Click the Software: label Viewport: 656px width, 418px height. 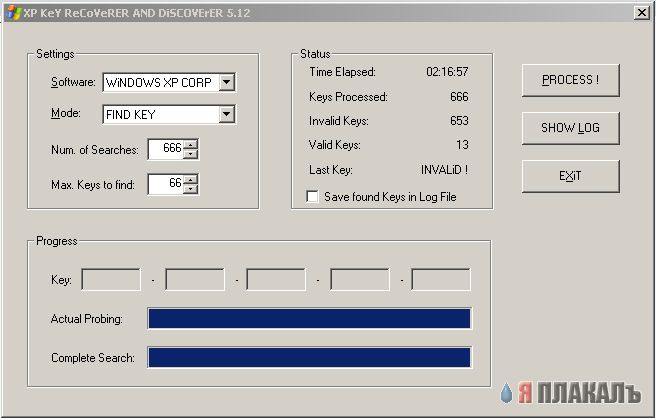coord(73,82)
